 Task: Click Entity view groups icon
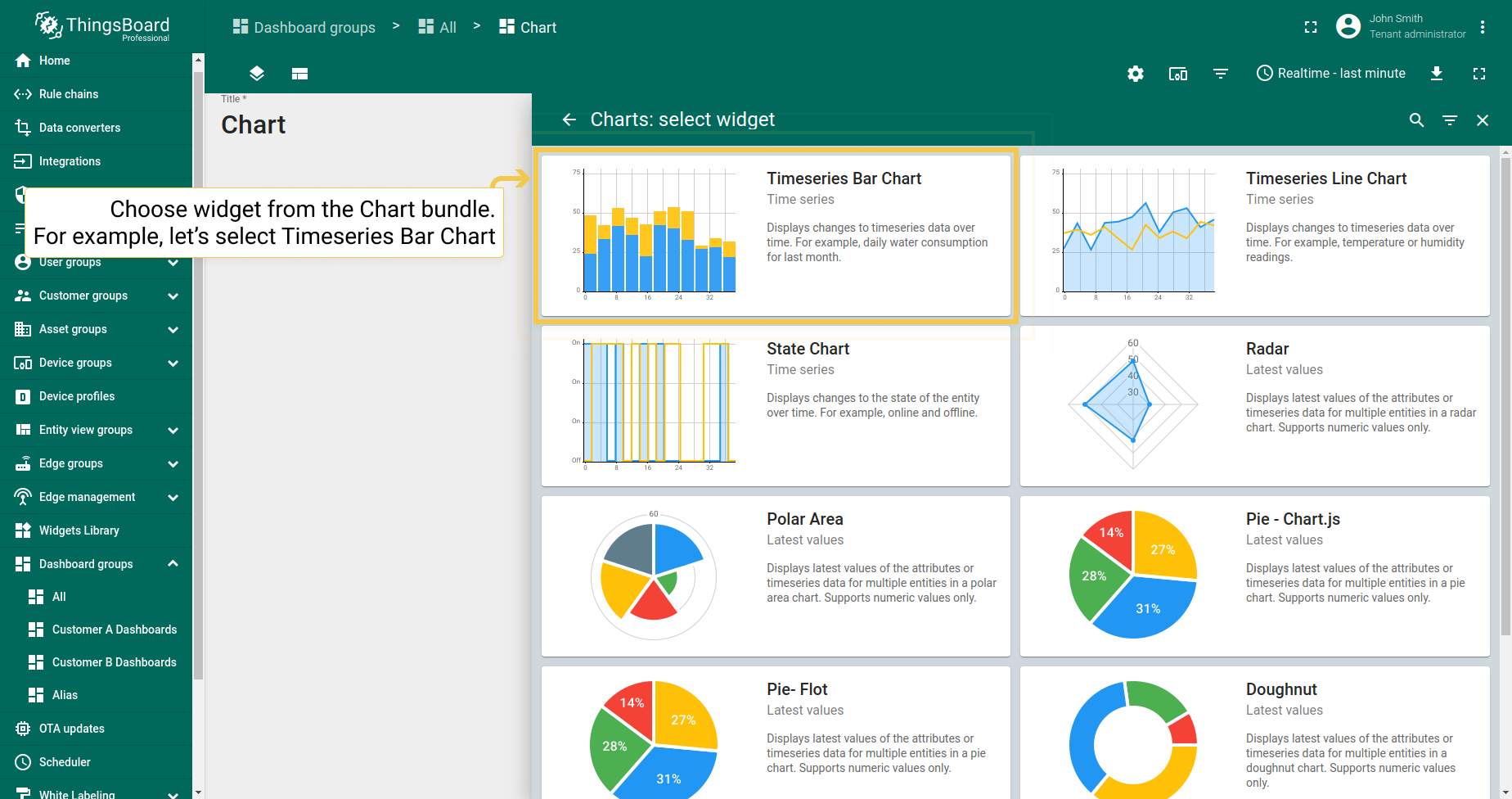click(x=23, y=430)
